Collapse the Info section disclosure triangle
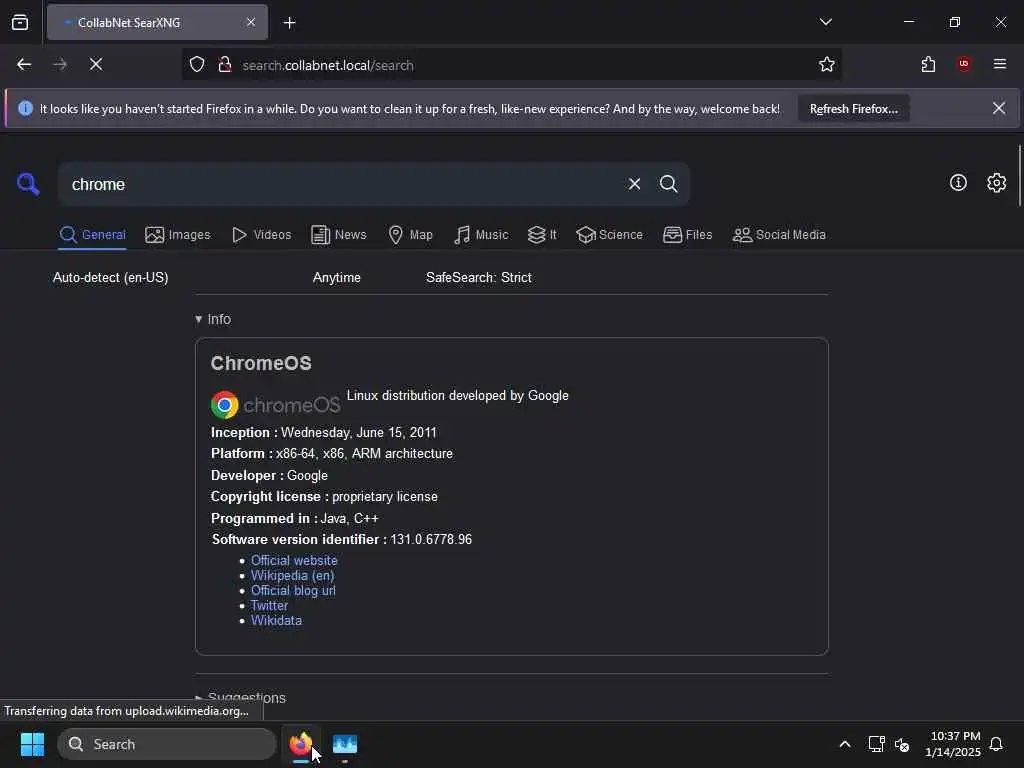The image size is (1024, 768). 199,319
